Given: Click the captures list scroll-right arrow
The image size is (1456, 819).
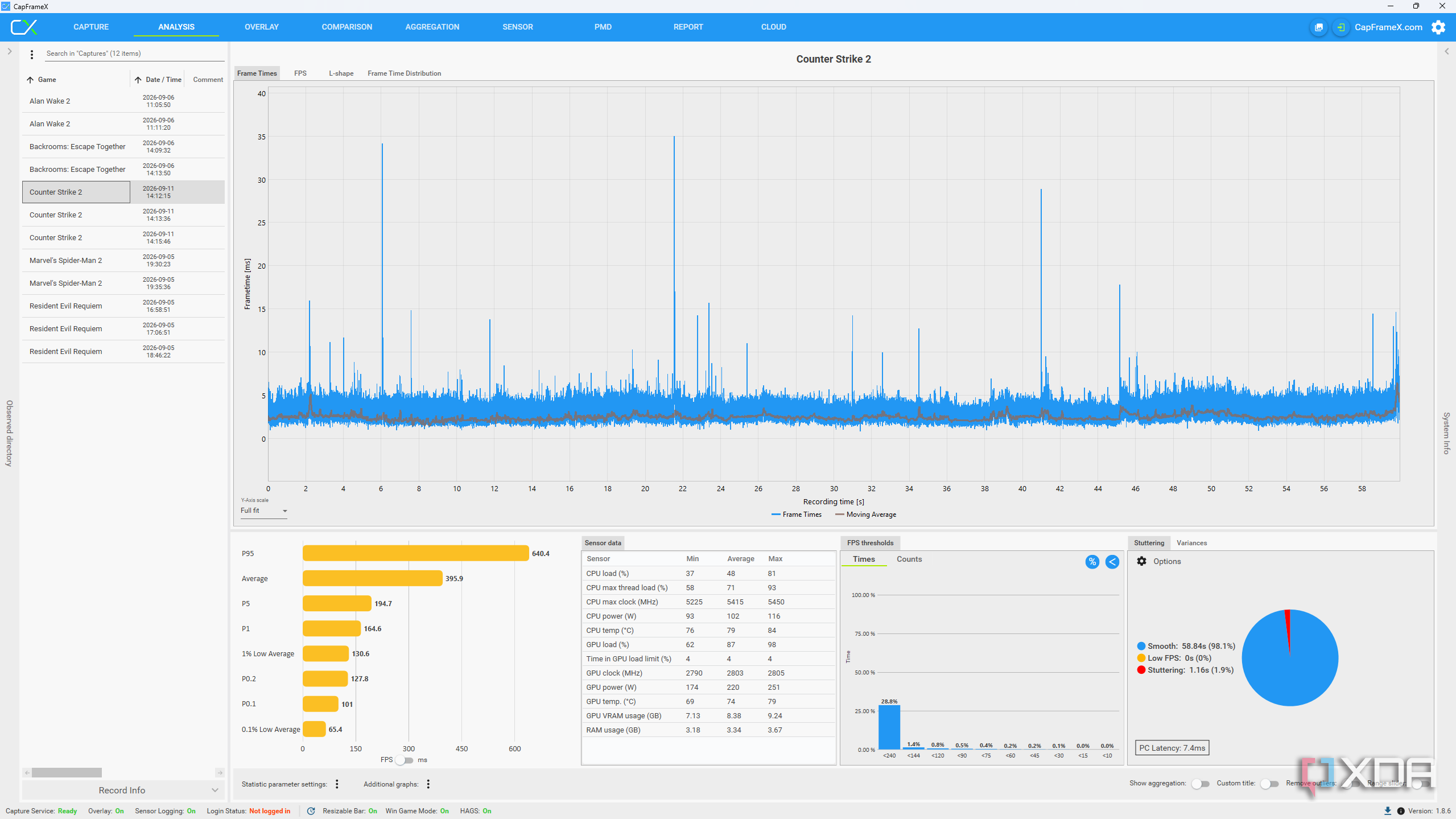Looking at the screenshot, I should tap(220, 773).
